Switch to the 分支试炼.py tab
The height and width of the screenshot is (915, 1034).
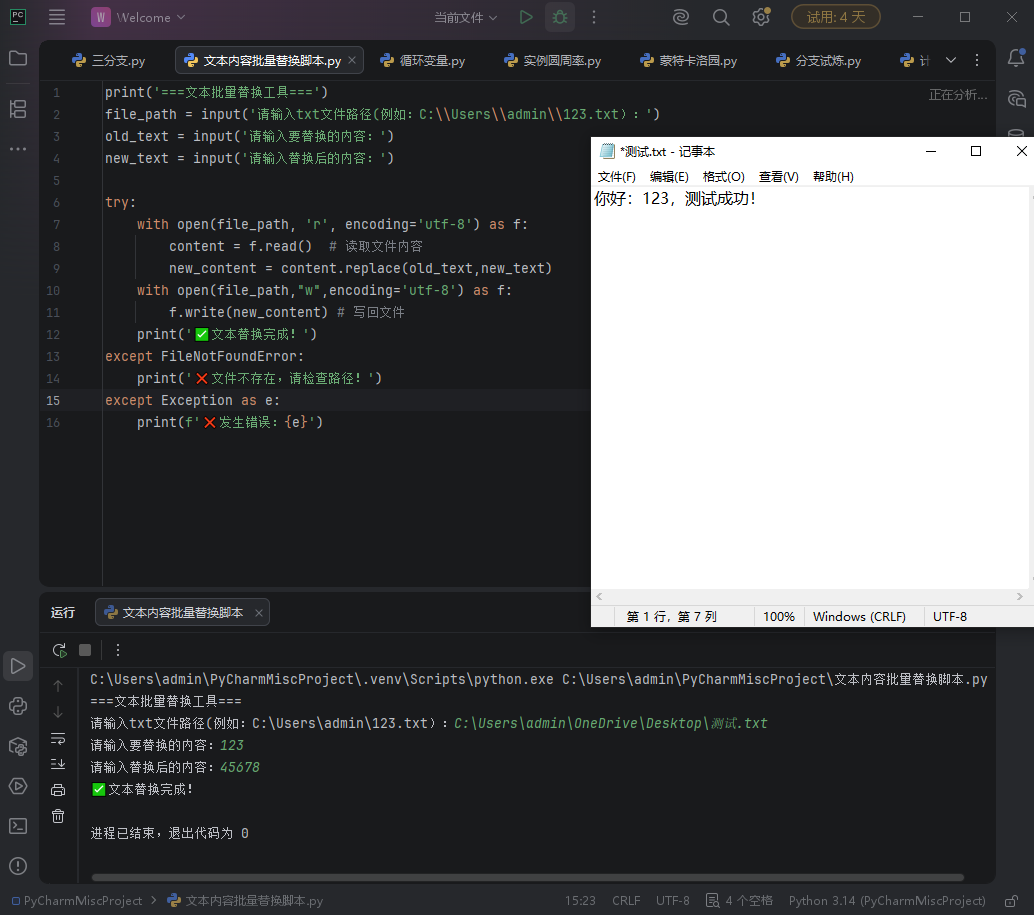click(x=819, y=61)
